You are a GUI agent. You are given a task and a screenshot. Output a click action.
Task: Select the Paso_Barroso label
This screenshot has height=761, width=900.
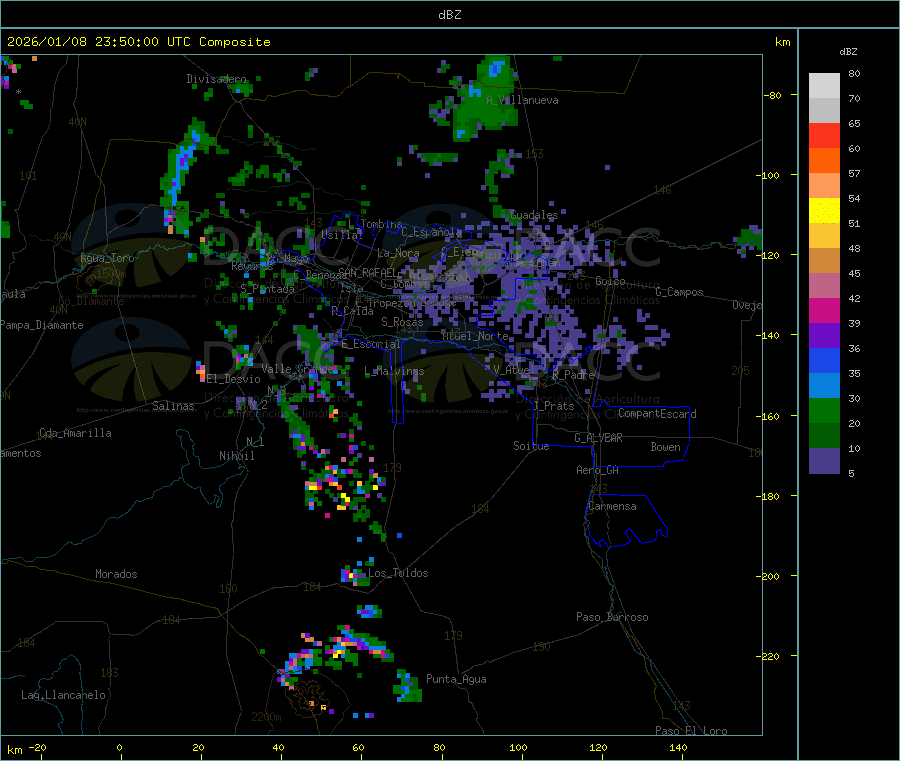[x=612, y=617]
